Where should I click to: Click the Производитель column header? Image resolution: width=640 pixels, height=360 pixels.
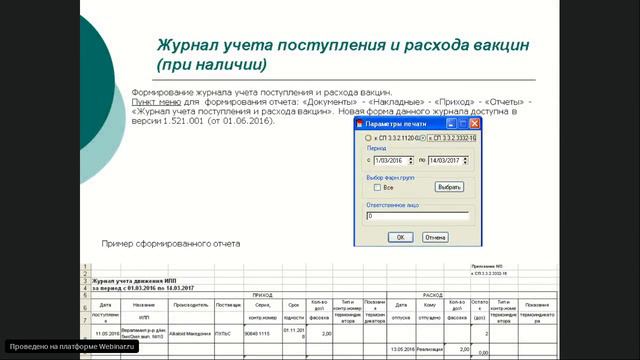tap(191, 305)
